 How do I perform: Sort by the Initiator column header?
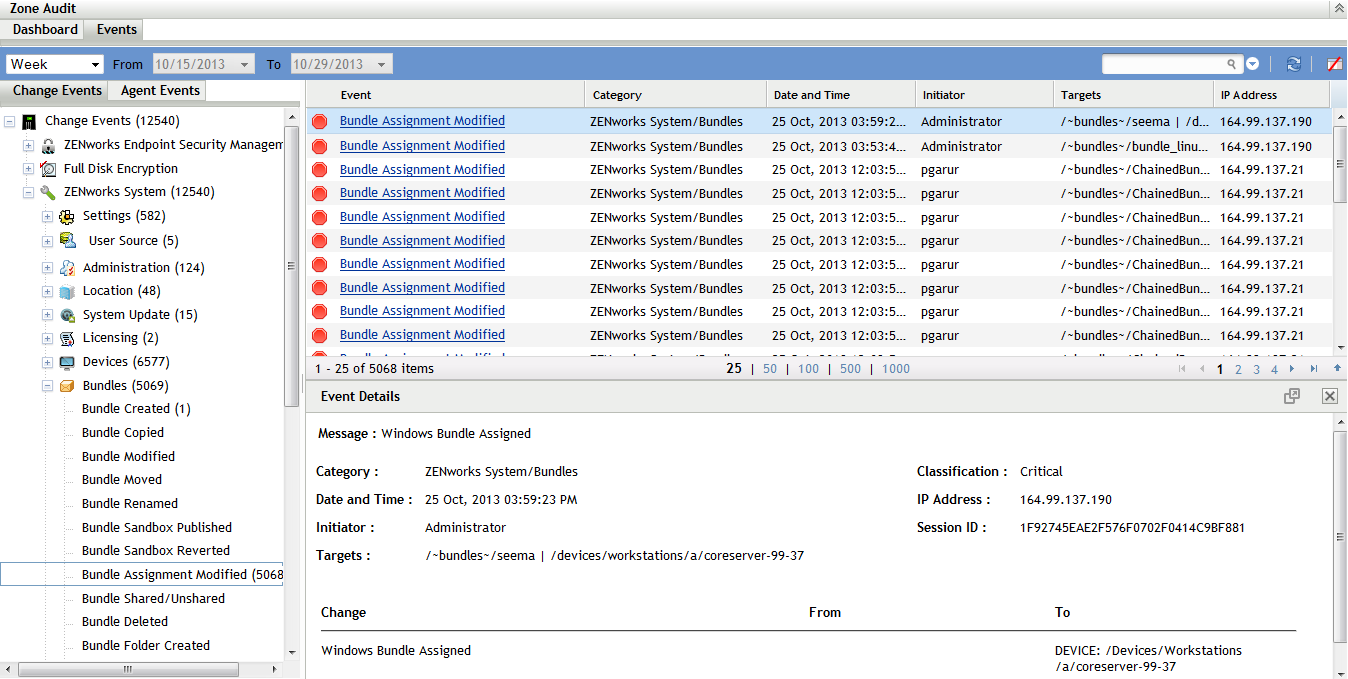point(985,95)
